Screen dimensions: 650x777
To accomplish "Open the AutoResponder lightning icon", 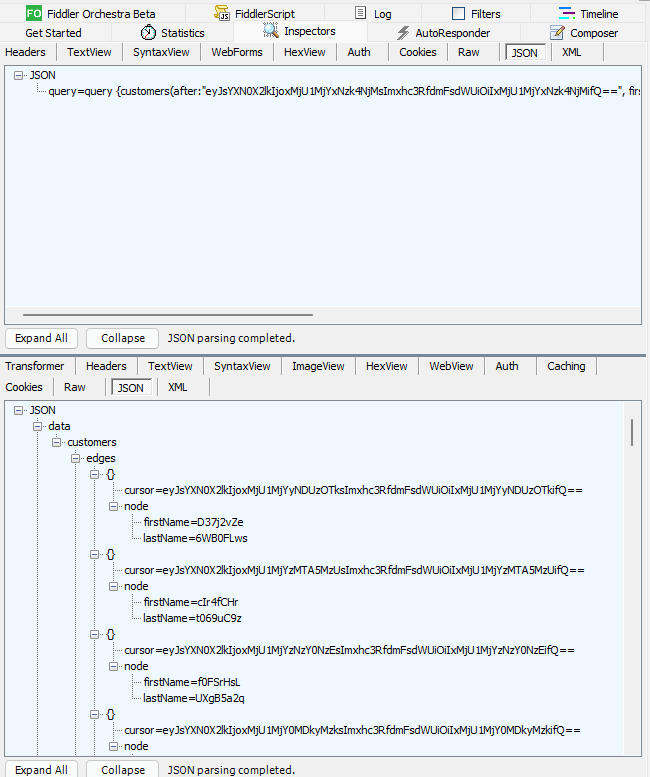I will (403, 33).
